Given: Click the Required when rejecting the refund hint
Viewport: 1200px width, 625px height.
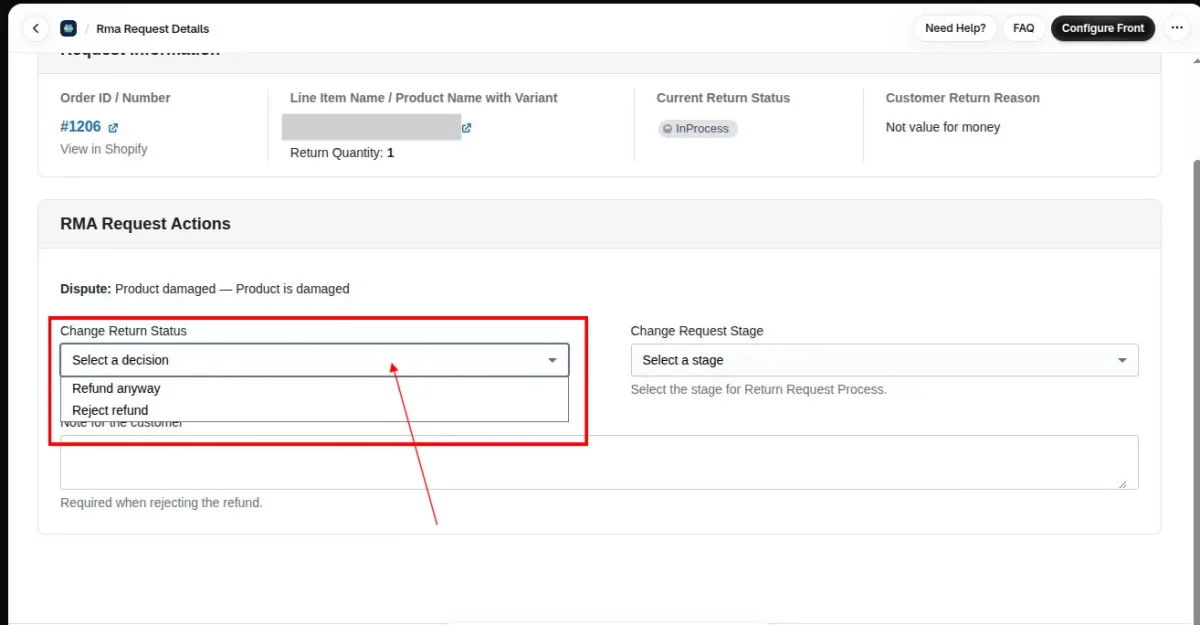Looking at the screenshot, I should point(161,503).
